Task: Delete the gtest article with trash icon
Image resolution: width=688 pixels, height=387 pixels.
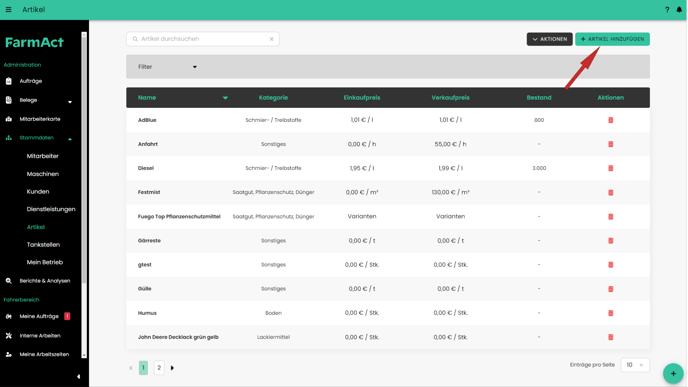Action: (x=610, y=265)
